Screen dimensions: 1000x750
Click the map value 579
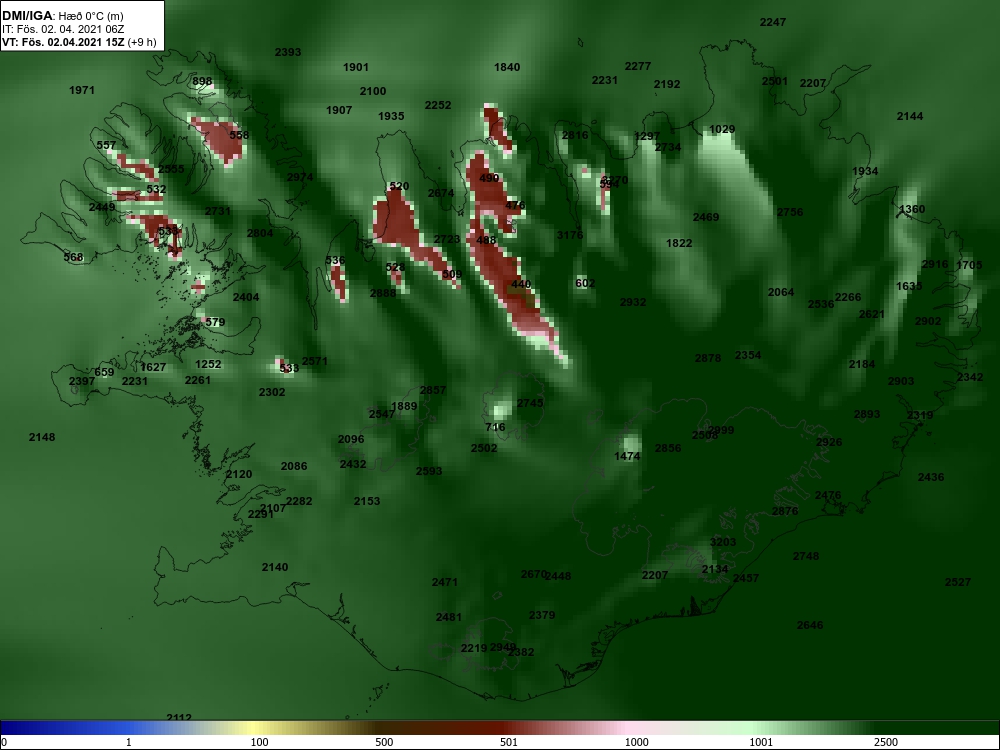click(215, 322)
